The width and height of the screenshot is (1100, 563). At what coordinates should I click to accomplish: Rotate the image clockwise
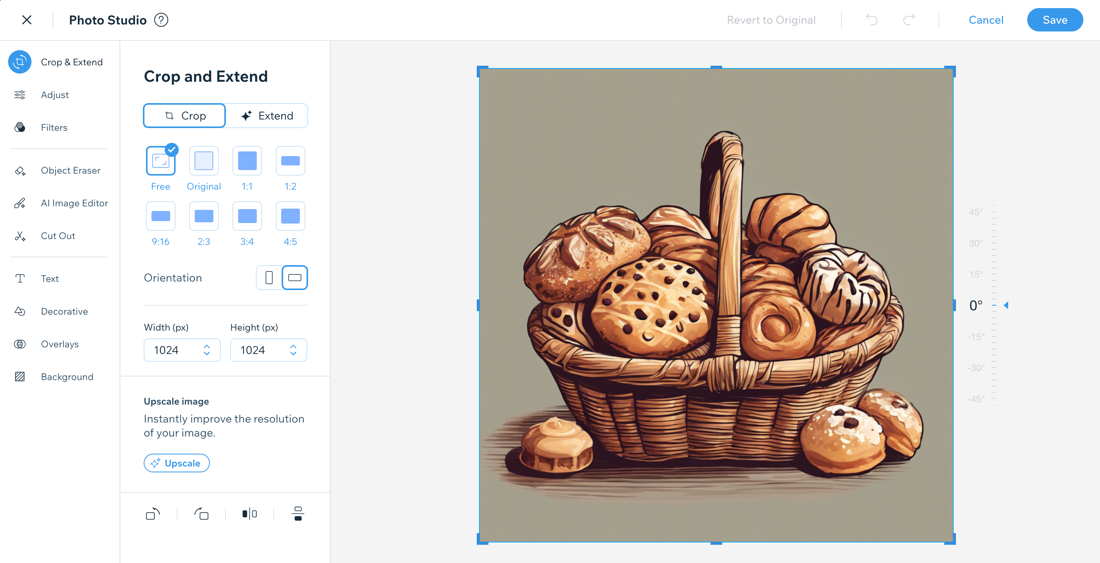[153, 514]
